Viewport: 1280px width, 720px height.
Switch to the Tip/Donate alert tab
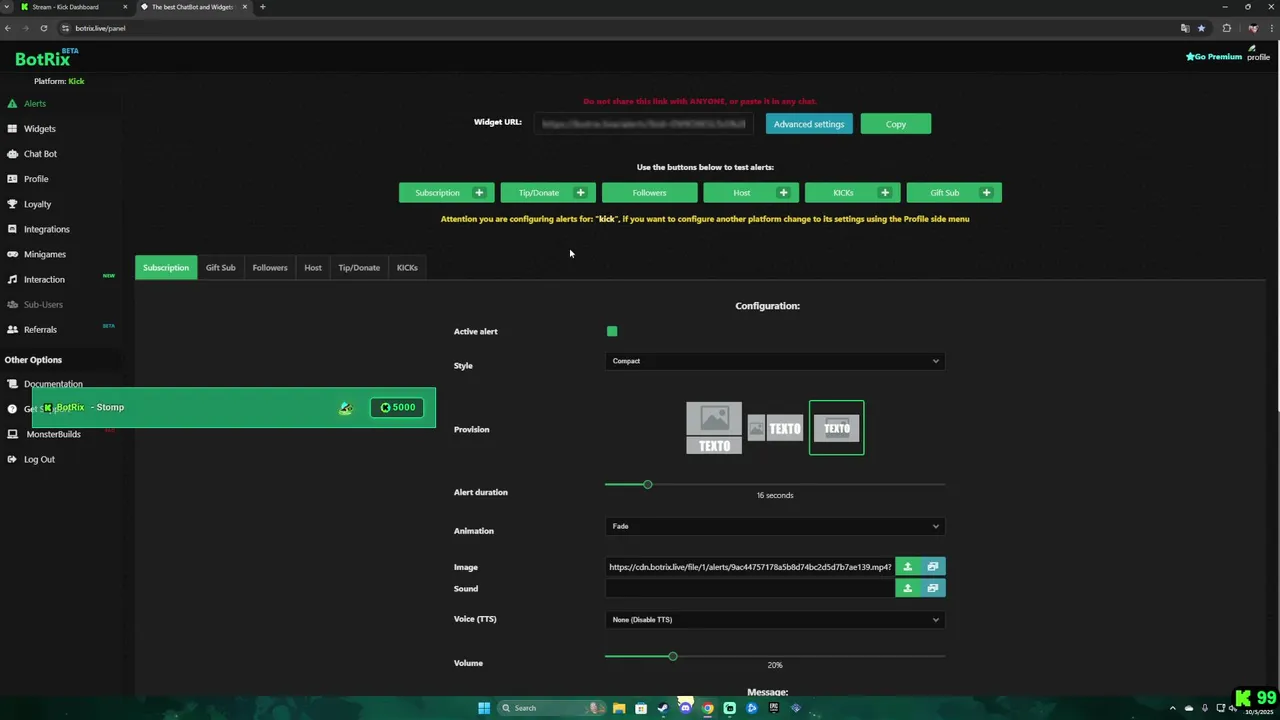359,267
